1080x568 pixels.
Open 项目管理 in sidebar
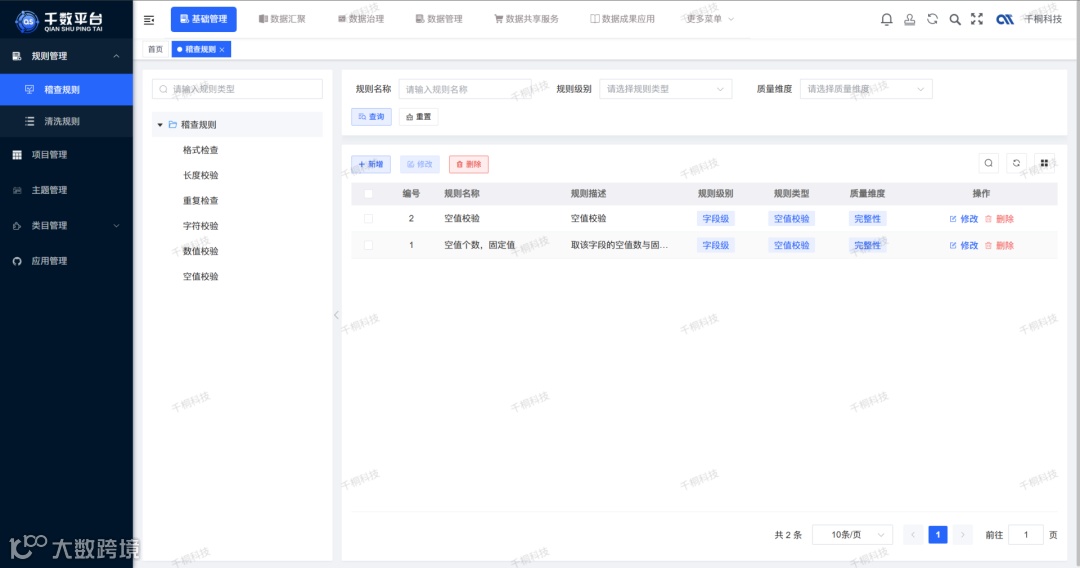66,155
